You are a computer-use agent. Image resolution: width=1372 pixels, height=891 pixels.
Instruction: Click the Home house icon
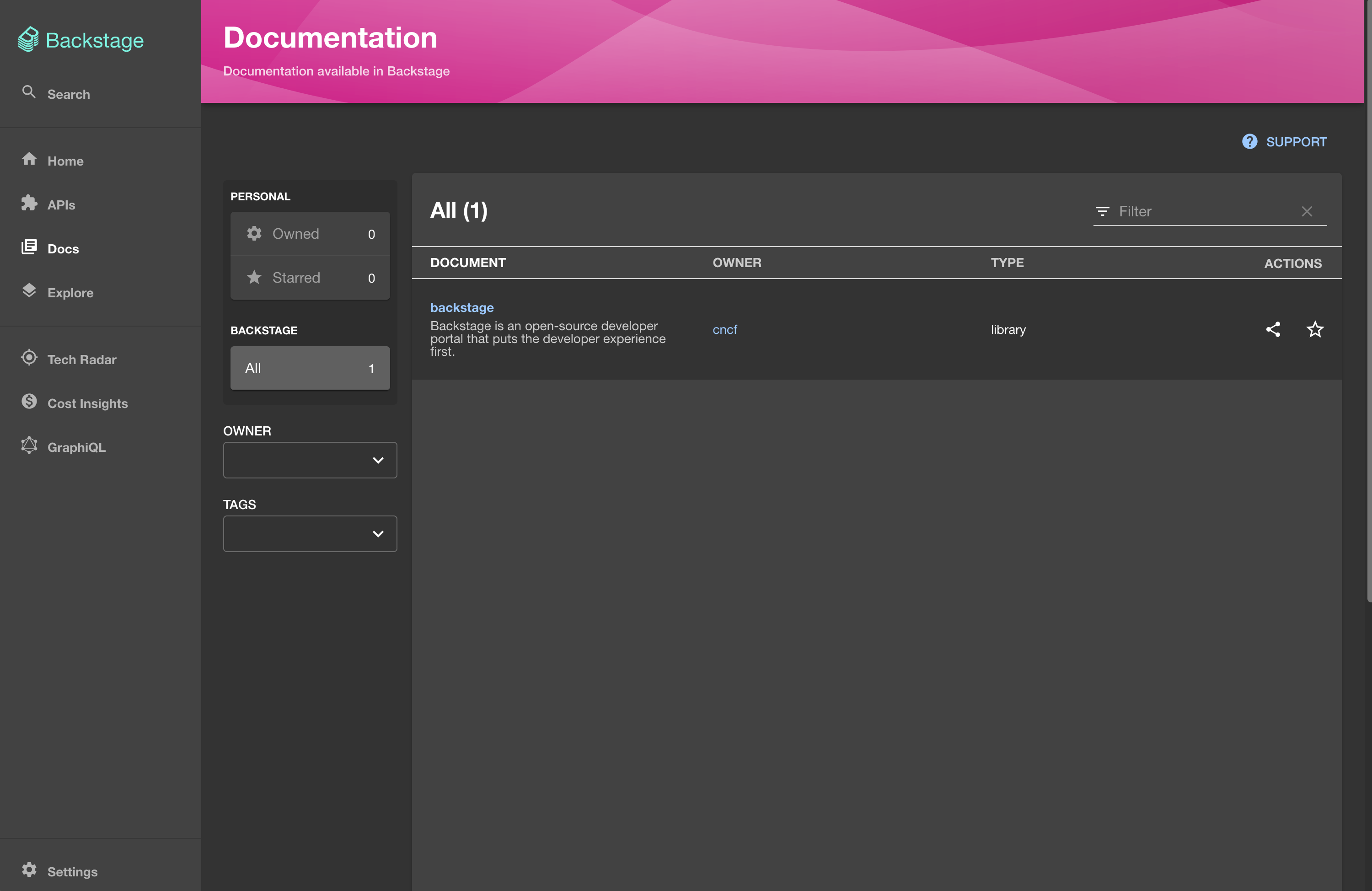pyautogui.click(x=29, y=159)
